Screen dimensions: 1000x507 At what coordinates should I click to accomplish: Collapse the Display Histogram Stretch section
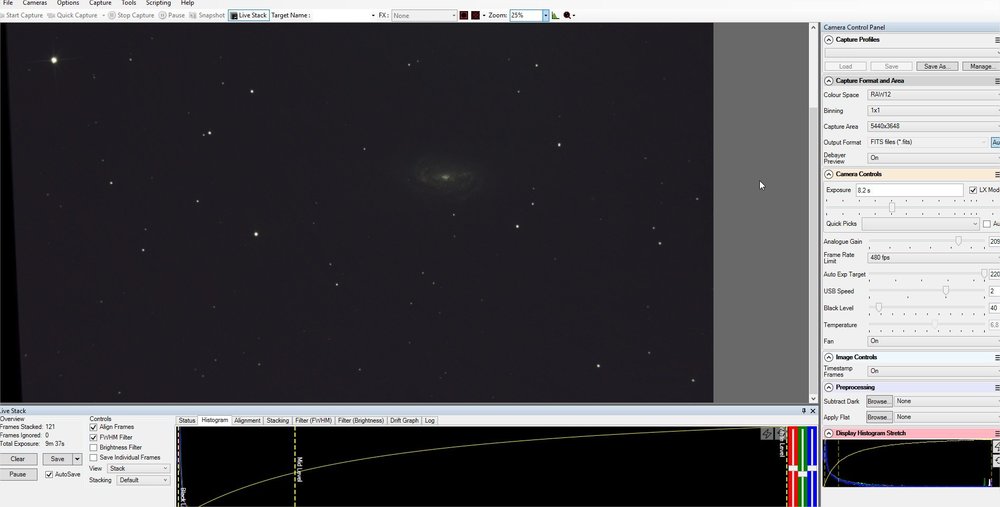(x=828, y=433)
